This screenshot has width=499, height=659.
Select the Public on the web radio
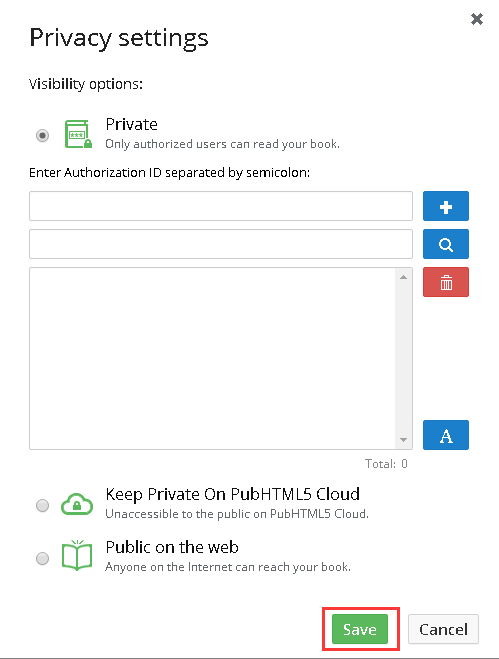click(42, 559)
